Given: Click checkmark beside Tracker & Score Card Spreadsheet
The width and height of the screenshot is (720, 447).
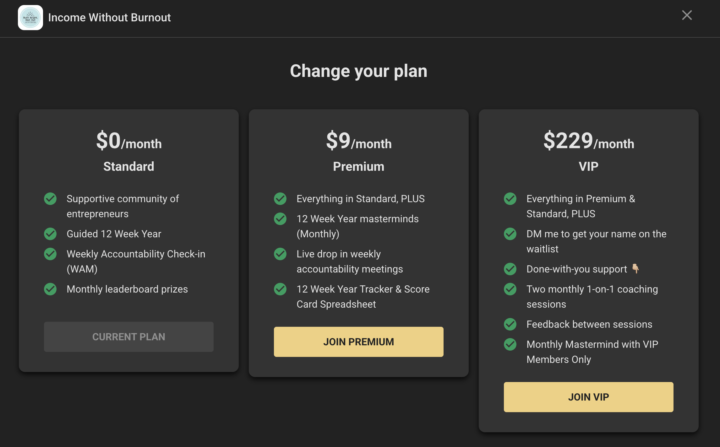Looking at the screenshot, I should click(x=280, y=289).
